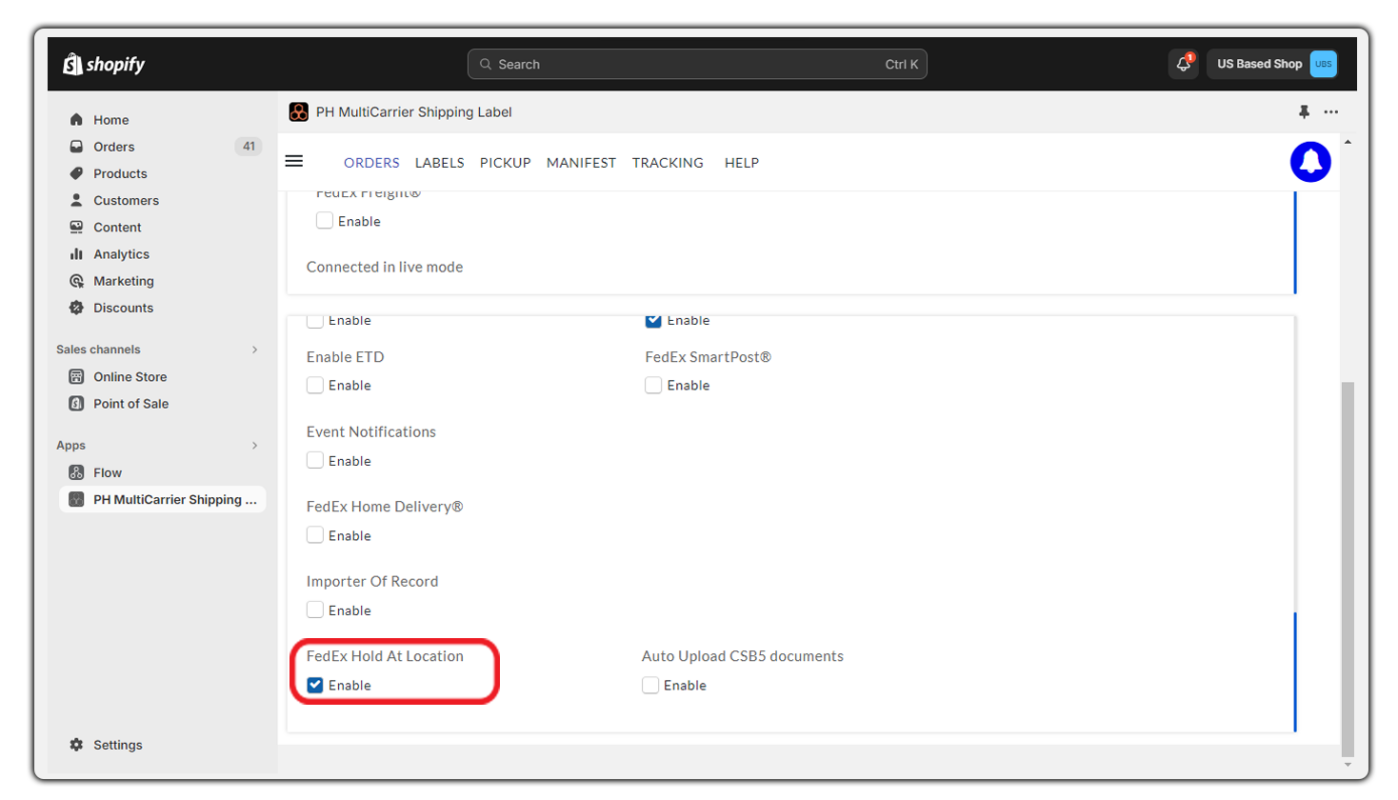Click the Products tag icon
Screen dimensions: 1398x800
point(76,174)
